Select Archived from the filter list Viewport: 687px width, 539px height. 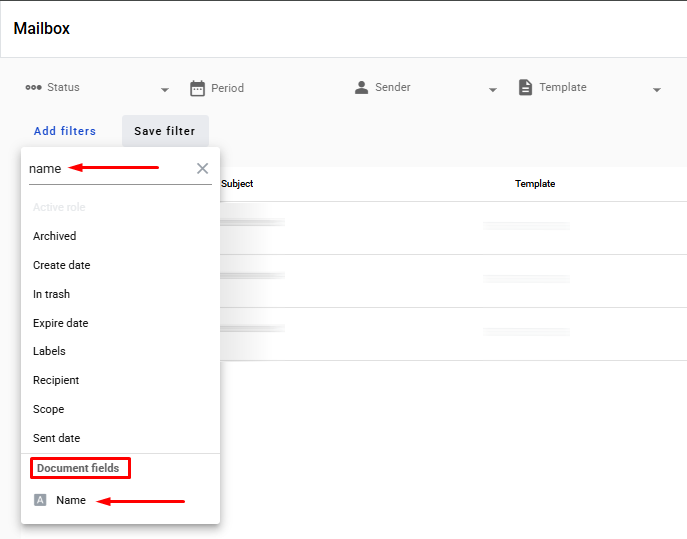click(x=55, y=236)
